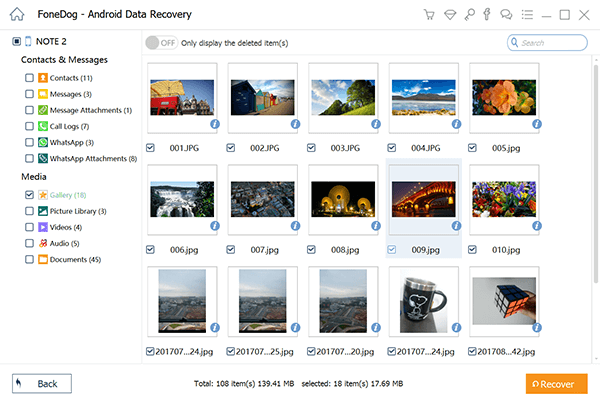
Task: Toggle Only display the deleted items switch
Action: click(157, 42)
